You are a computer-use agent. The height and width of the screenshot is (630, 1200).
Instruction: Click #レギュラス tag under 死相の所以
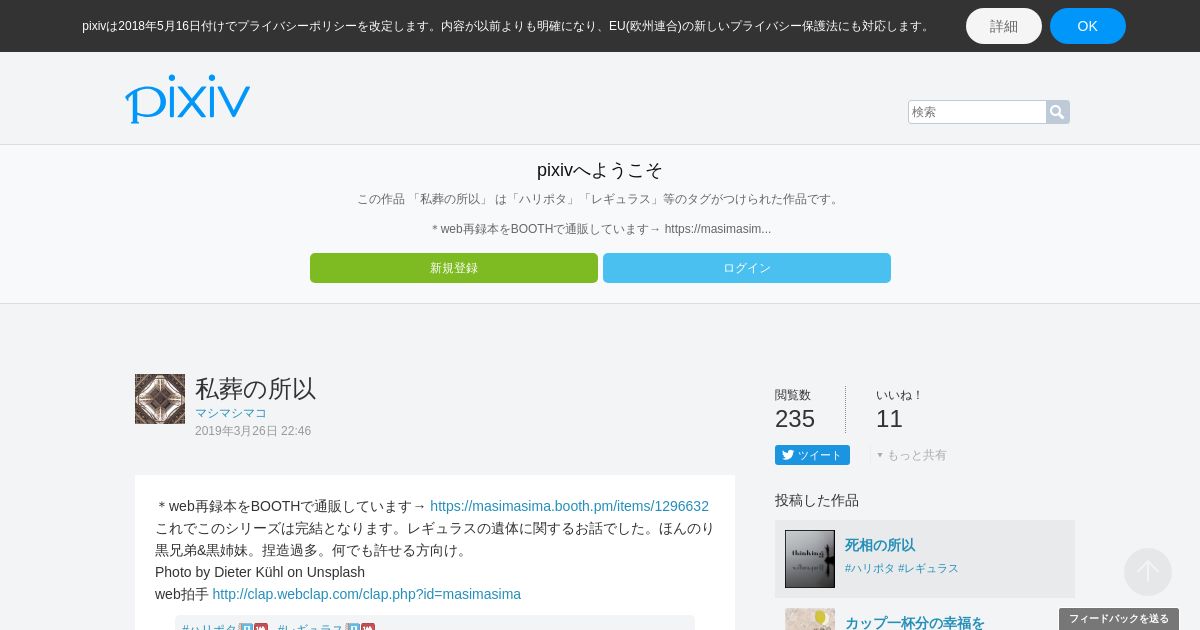tap(929, 568)
